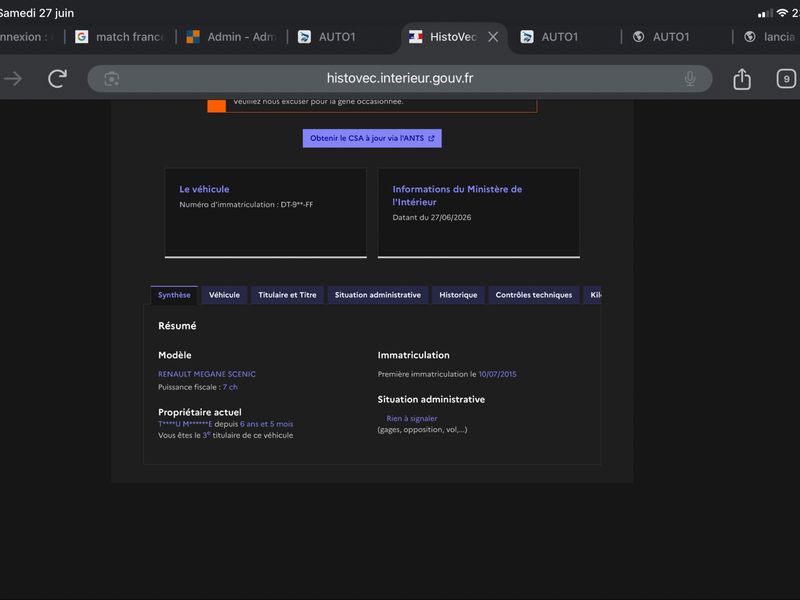Tap the forward navigation arrow

pyautogui.click(x=13, y=79)
